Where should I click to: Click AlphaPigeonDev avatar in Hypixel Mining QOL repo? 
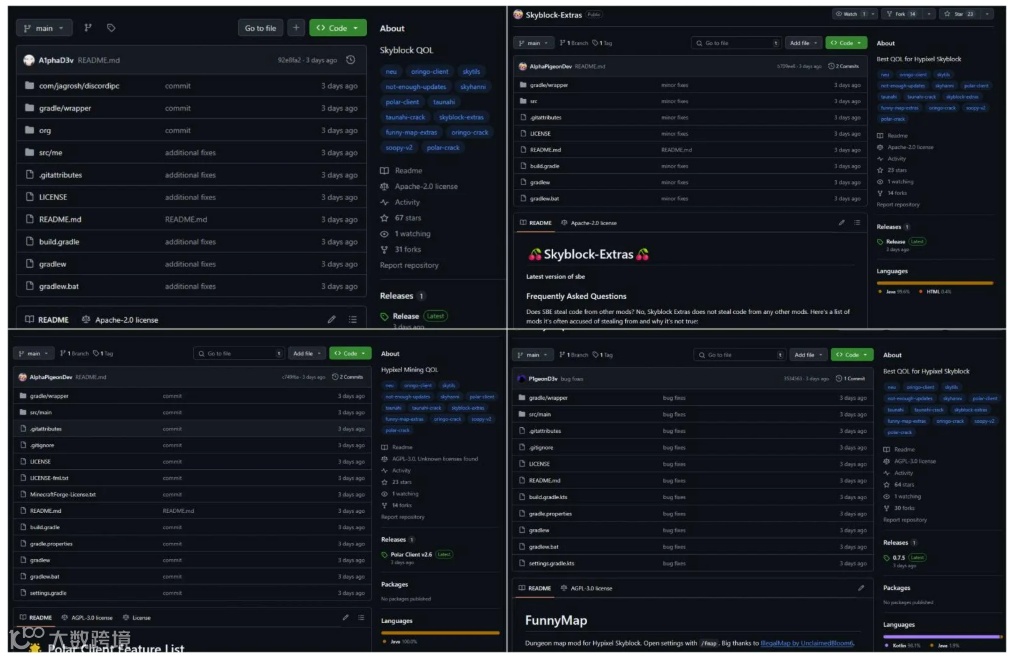23,377
